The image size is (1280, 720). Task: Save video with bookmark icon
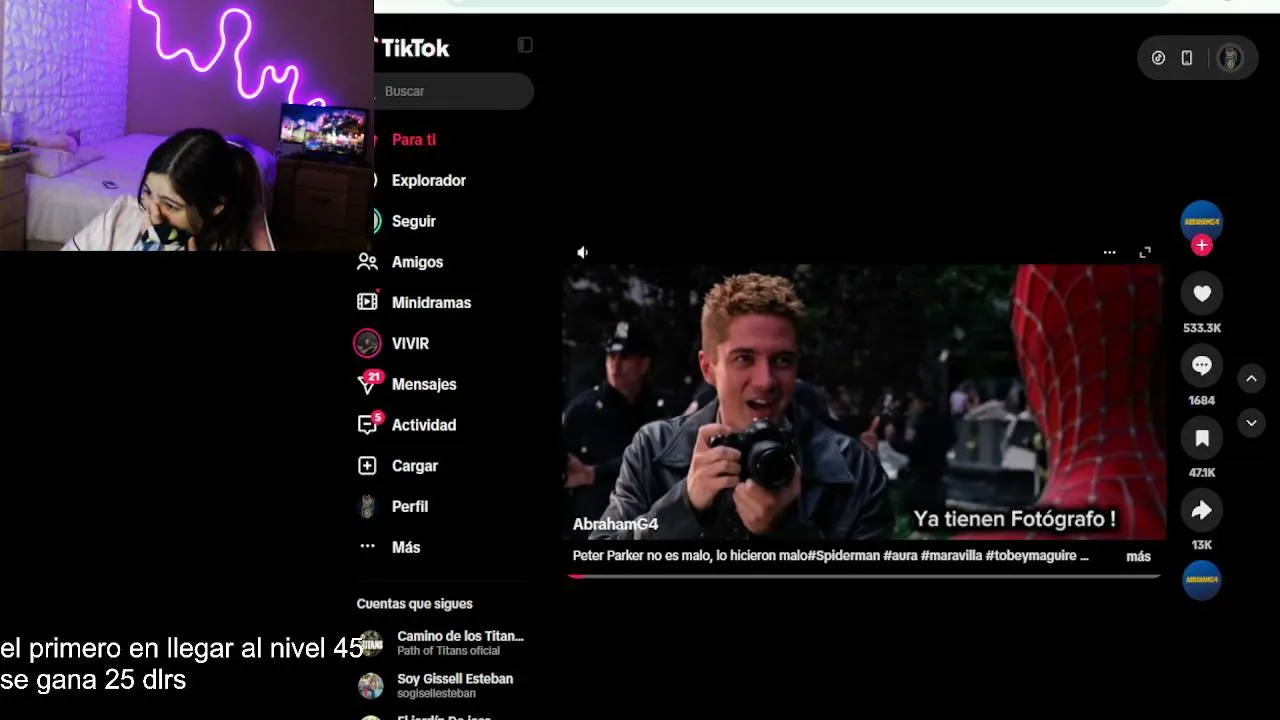[x=1202, y=438]
